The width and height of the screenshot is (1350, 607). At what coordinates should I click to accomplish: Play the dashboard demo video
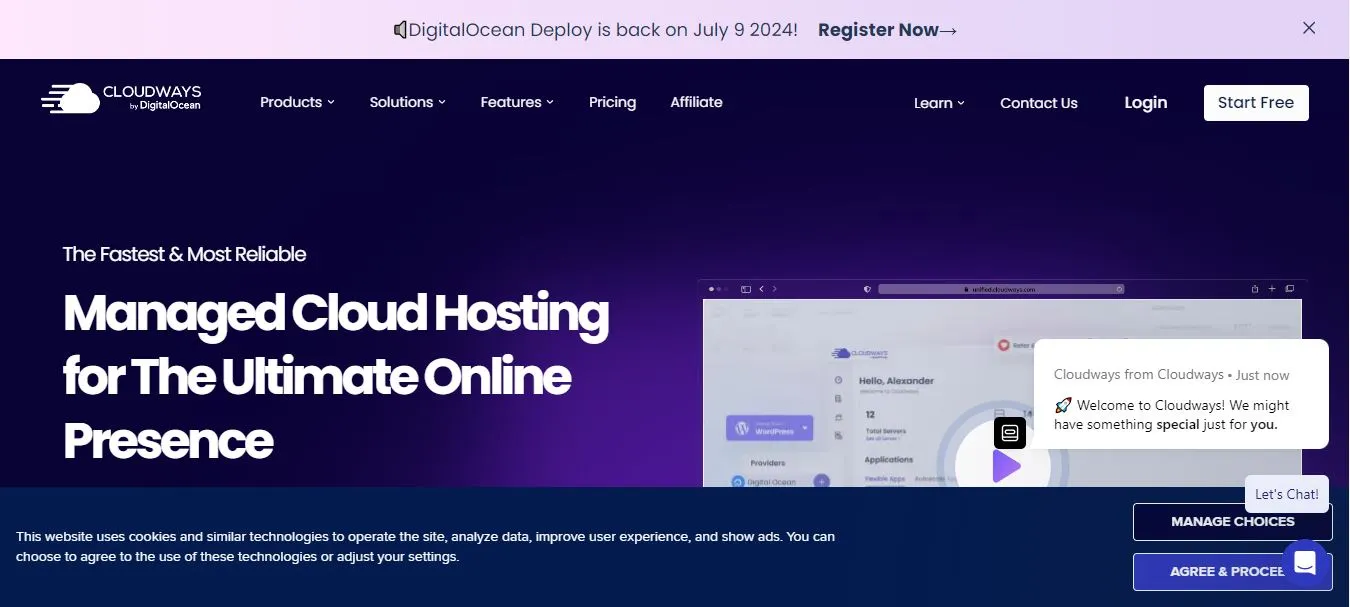[x=1006, y=466]
